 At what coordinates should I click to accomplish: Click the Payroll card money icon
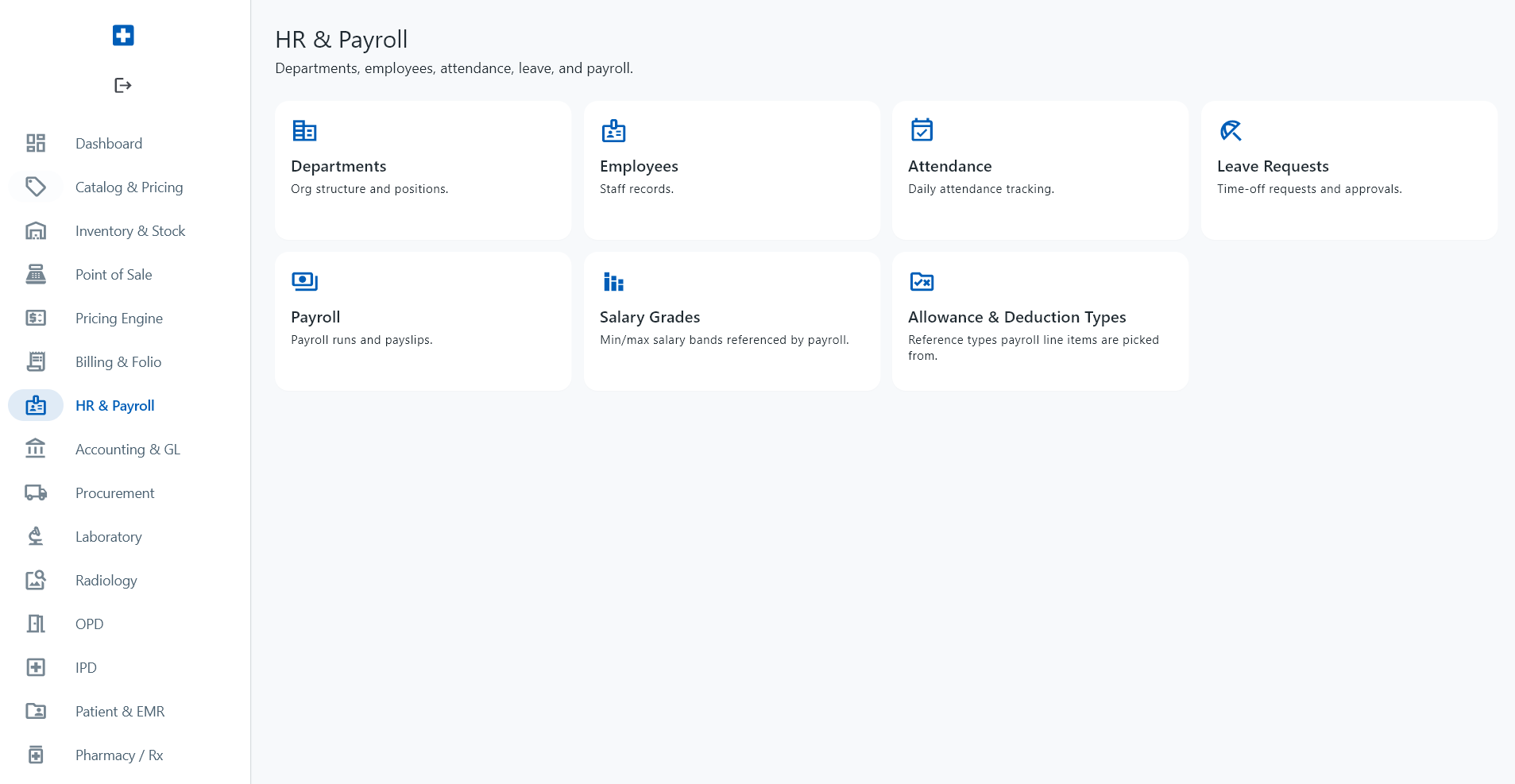(304, 281)
